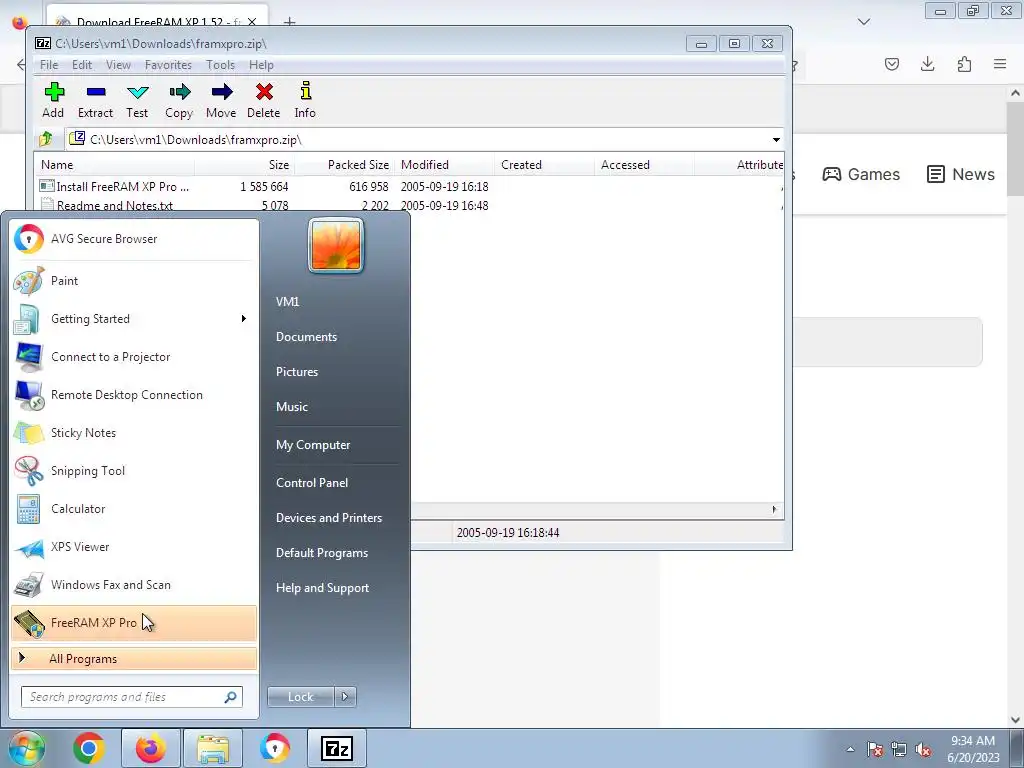Open the Edit menu in 7-Zip
Image resolution: width=1024 pixels, height=768 pixels.
(x=82, y=65)
